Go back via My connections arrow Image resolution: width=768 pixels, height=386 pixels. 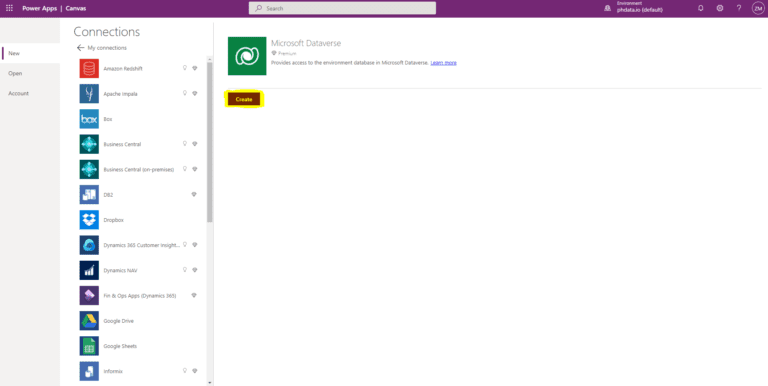tap(80, 48)
